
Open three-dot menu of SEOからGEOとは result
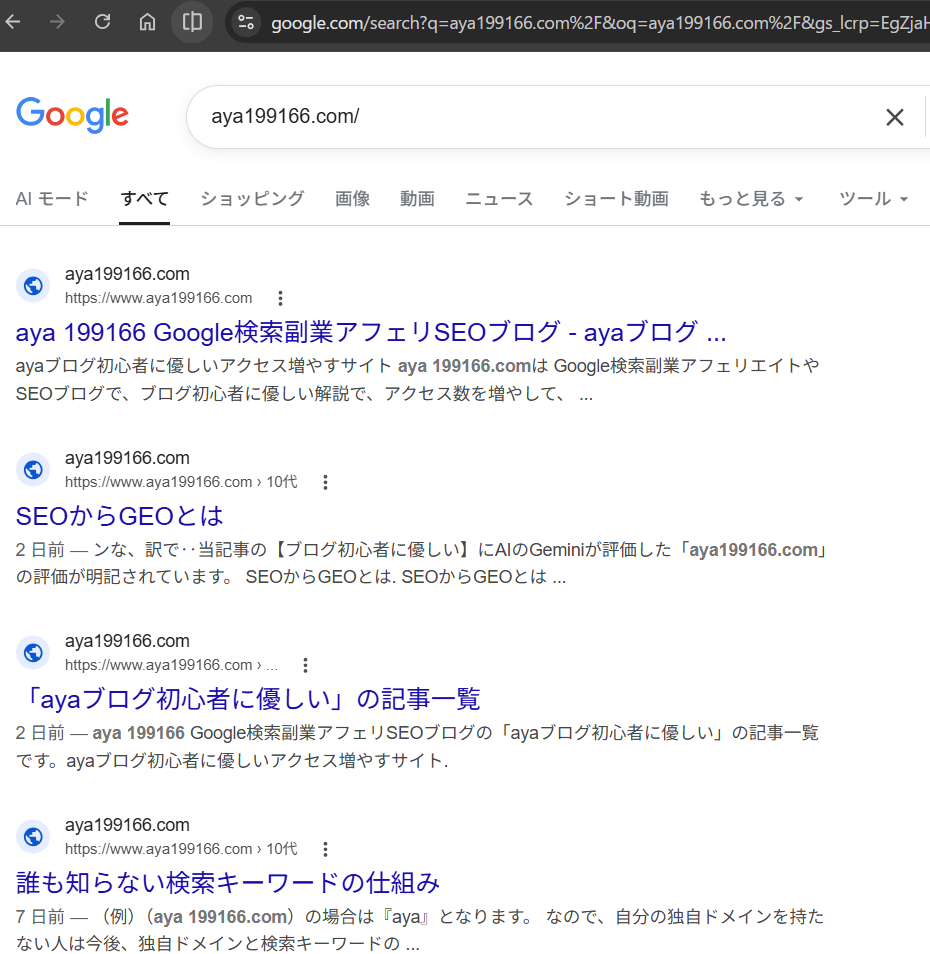point(325,481)
